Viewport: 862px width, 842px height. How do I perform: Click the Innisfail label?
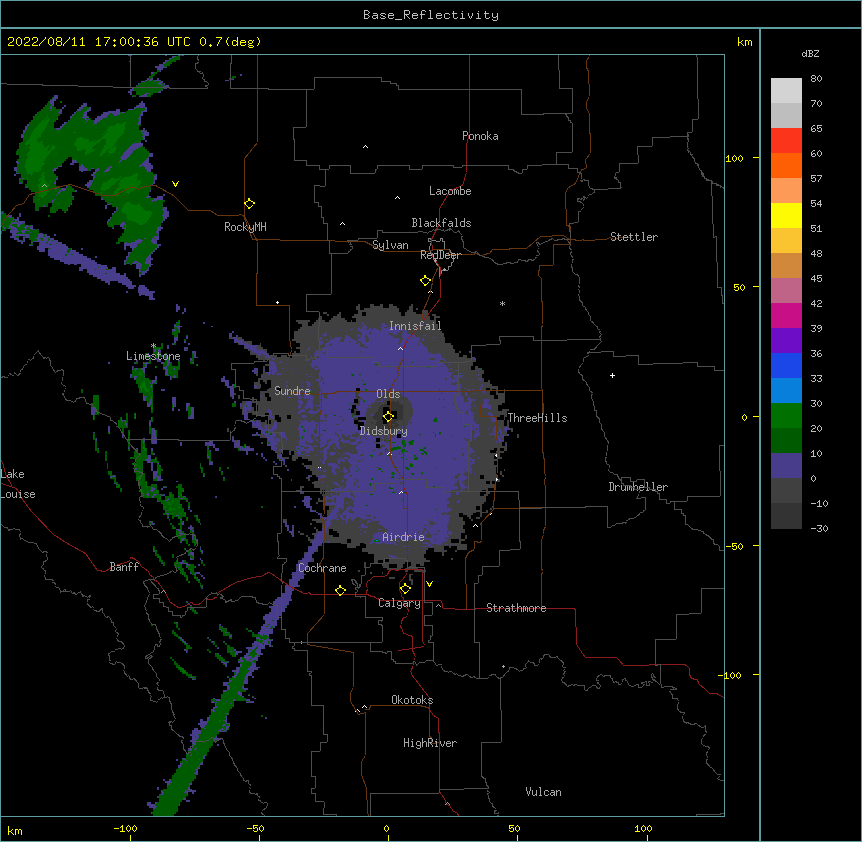(415, 326)
